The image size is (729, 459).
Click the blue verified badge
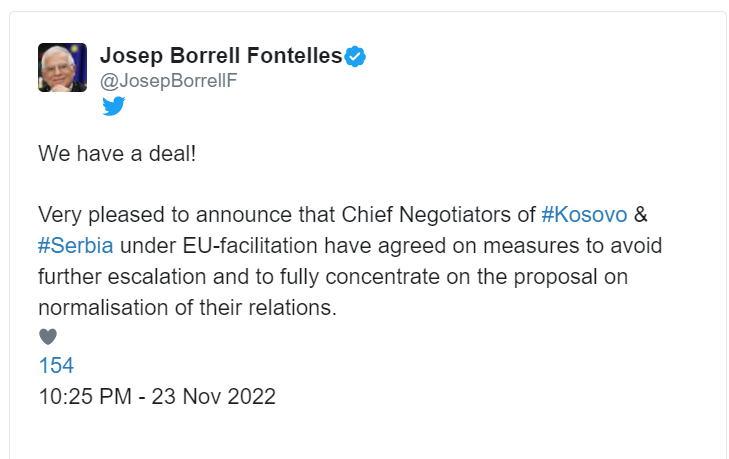coord(355,56)
